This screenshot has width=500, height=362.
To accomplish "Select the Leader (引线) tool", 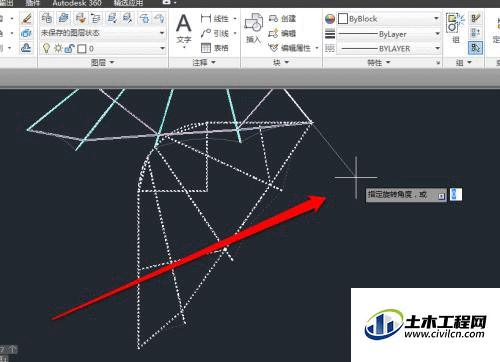I will tap(215, 33).
